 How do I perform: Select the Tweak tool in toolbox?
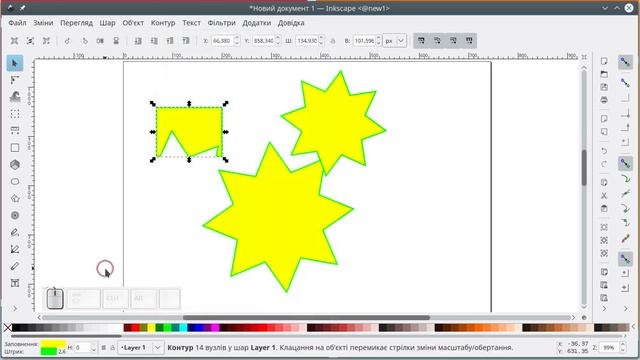(15, 97)
